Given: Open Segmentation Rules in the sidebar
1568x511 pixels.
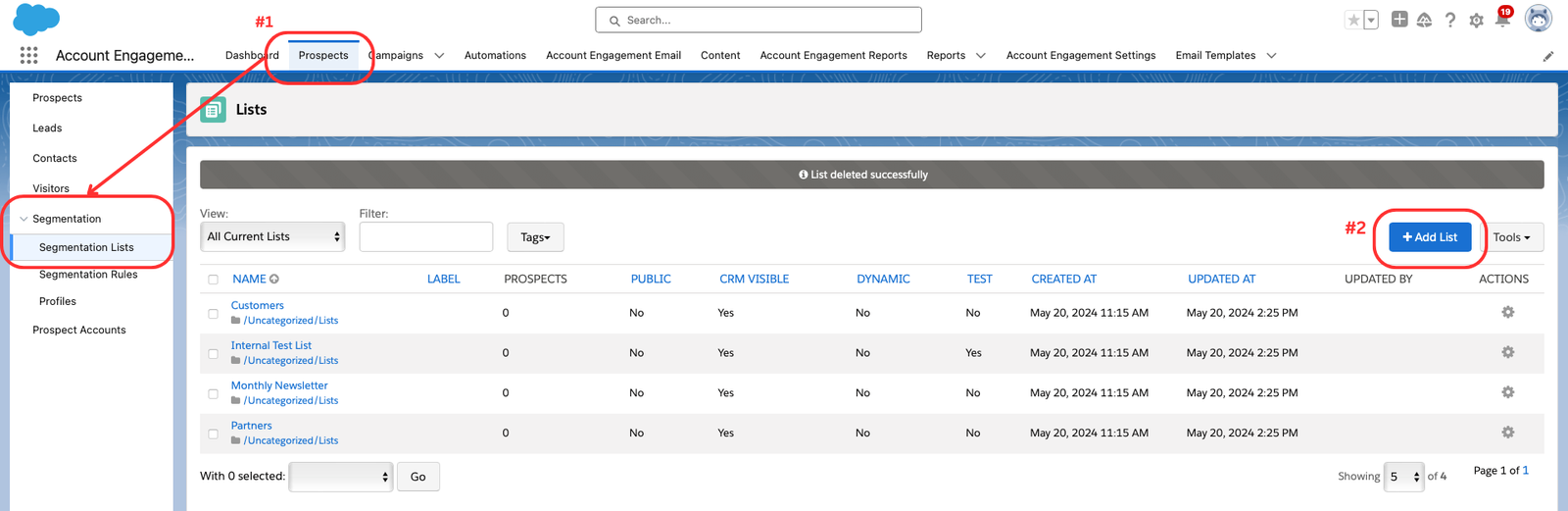Looking at the screenshot, I should [x=88, y=275].
